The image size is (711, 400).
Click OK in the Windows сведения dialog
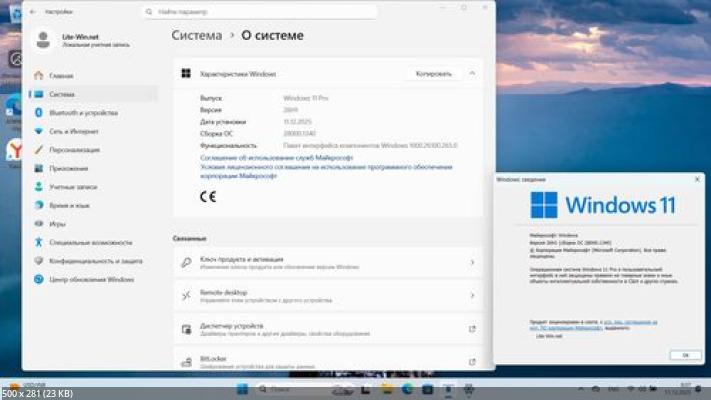tap(685, 355)
